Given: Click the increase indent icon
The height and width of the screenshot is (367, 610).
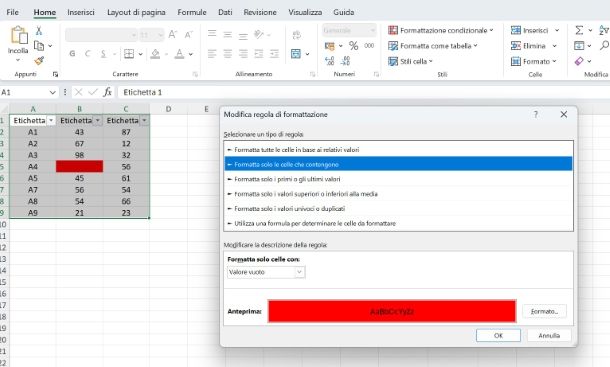Looking at the screenshot, I should coord(275,54).
